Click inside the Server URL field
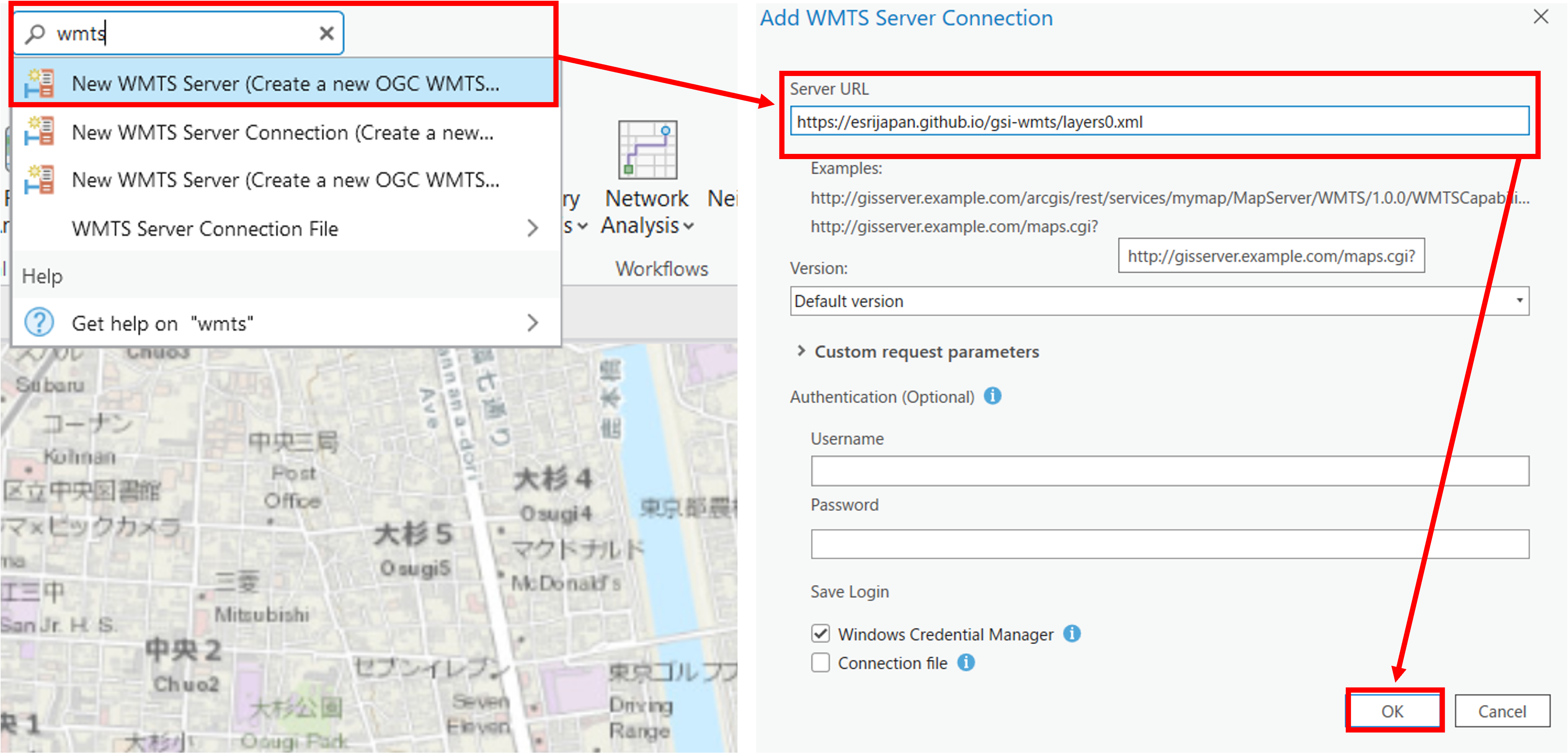This screenshot has width=1568, height=753. [1159, 122]
